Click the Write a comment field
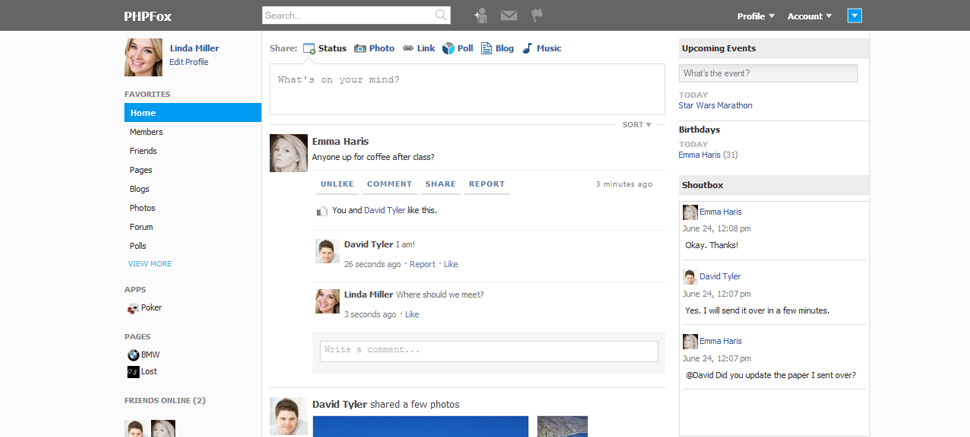 [x=488, y=351]
